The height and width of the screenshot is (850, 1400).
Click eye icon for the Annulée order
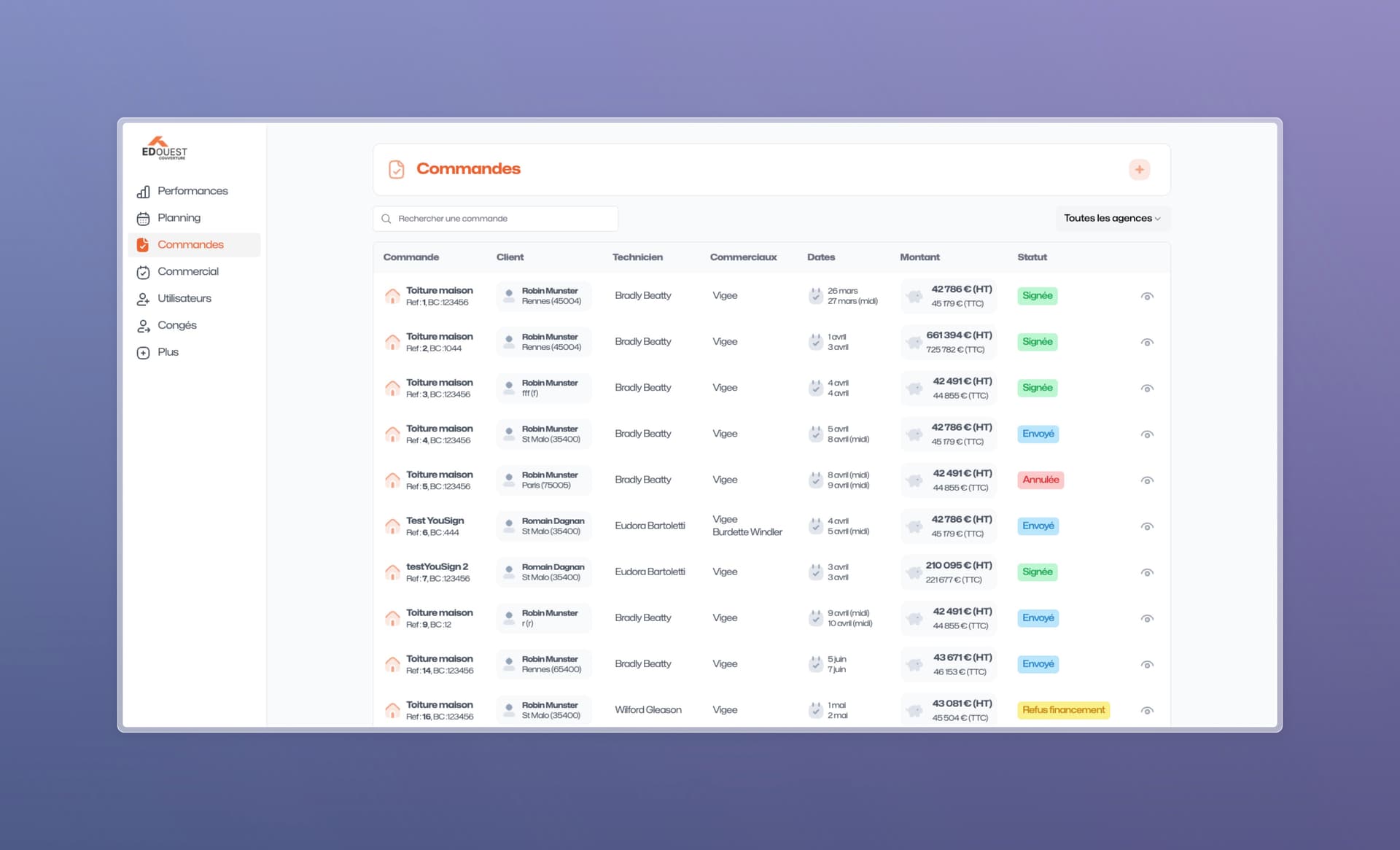tap(1147, 480)
